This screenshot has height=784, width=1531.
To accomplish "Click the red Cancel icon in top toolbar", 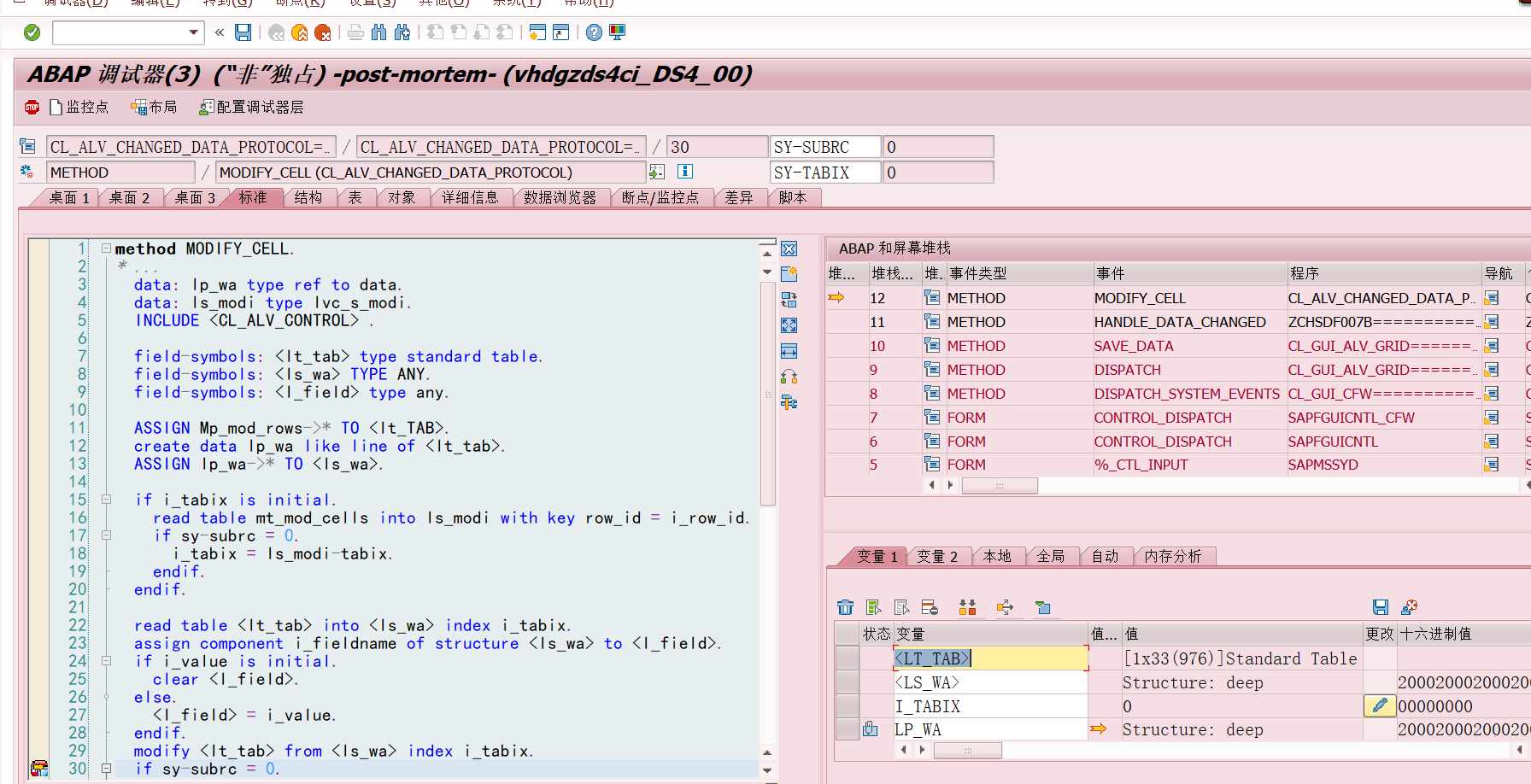I will click(323, 32).
